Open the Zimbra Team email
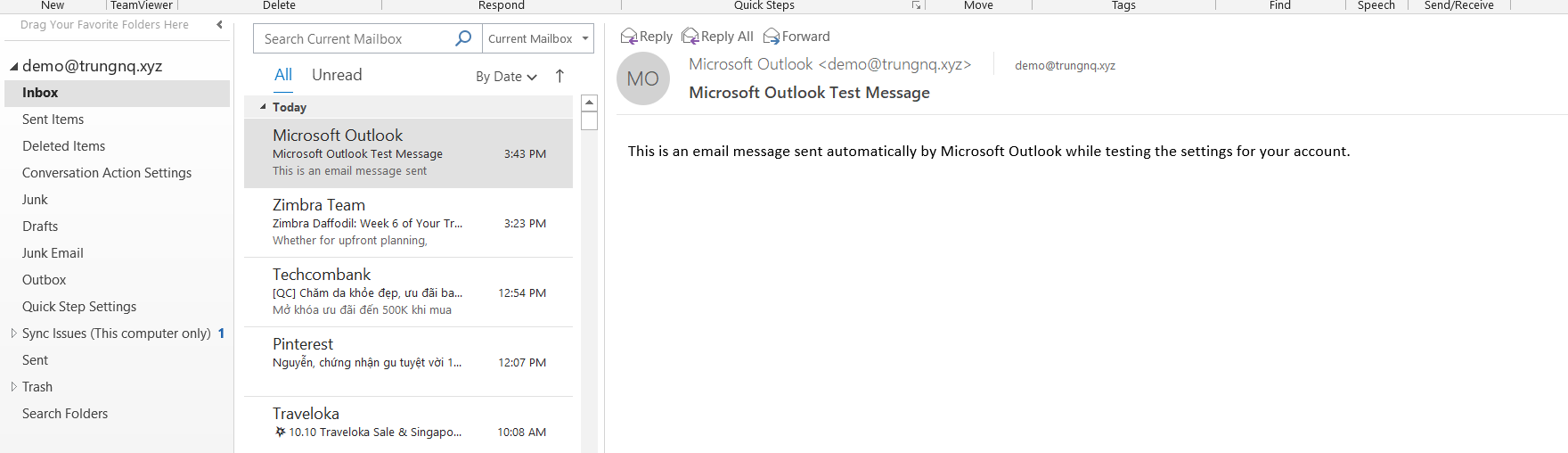Screen dimensions: 1568x453 point(408,223)
